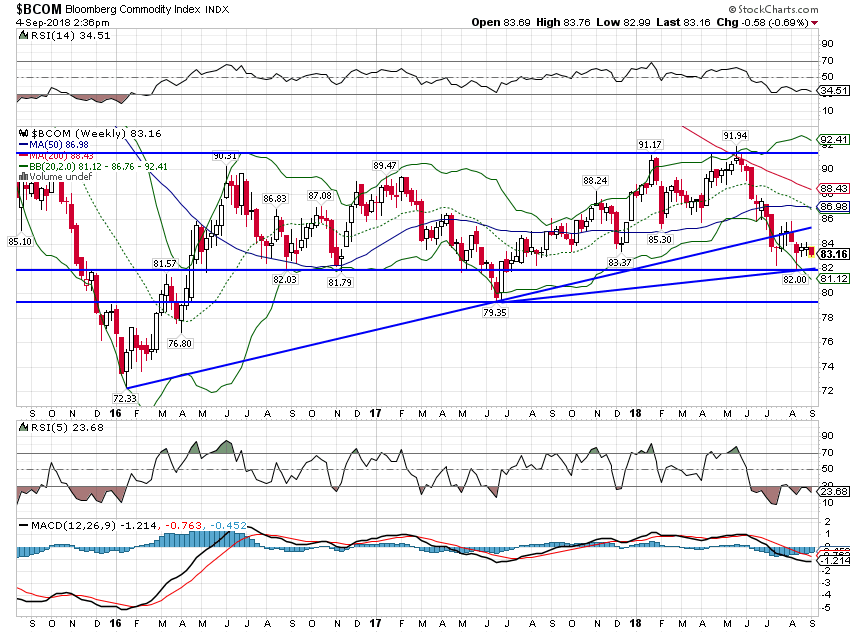850x633 pixels.
Task: Click the Bloomberg Commodity Index INDX name
Action: pos(147,10)
